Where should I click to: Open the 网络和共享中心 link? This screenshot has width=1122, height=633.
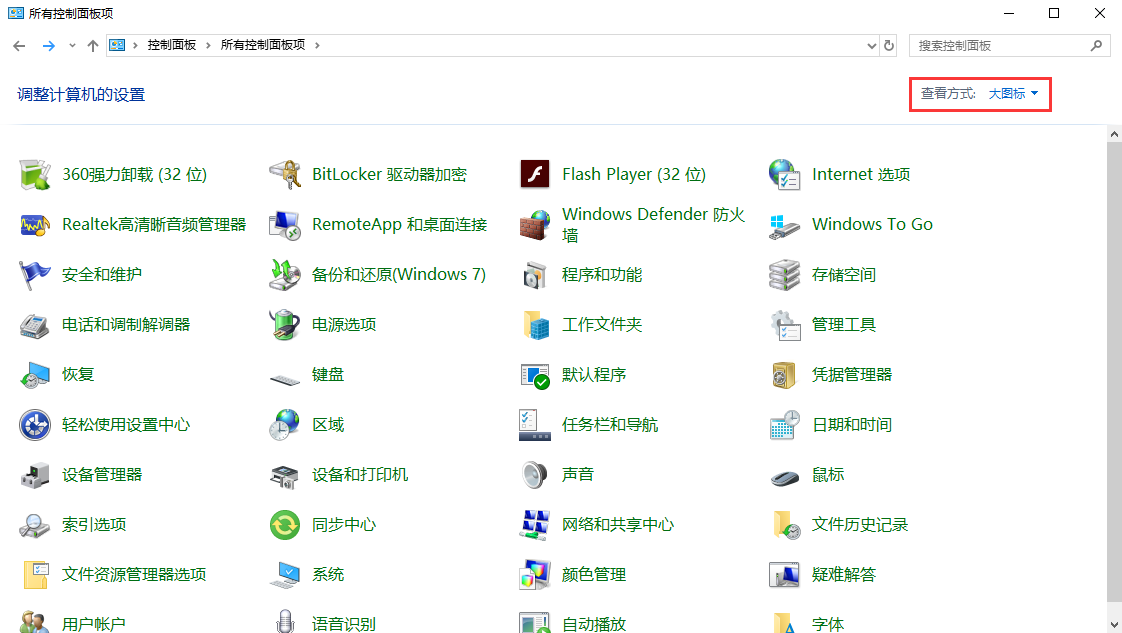(617, 524)
